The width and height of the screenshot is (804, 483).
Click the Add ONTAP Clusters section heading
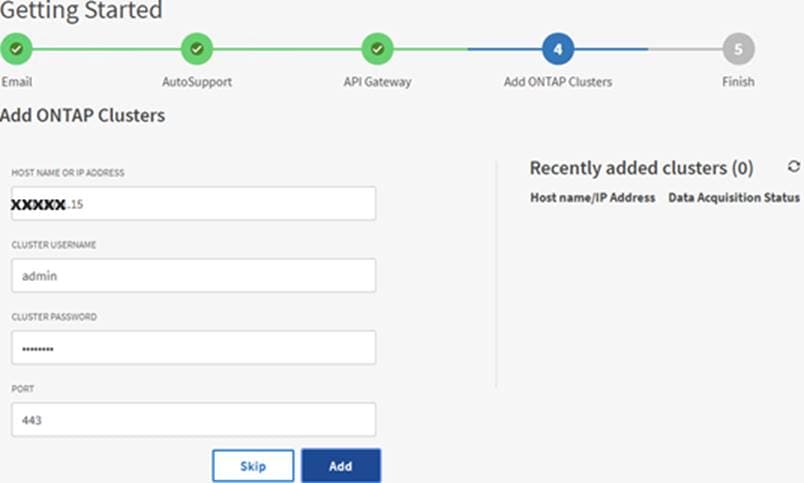pos(83,115)
